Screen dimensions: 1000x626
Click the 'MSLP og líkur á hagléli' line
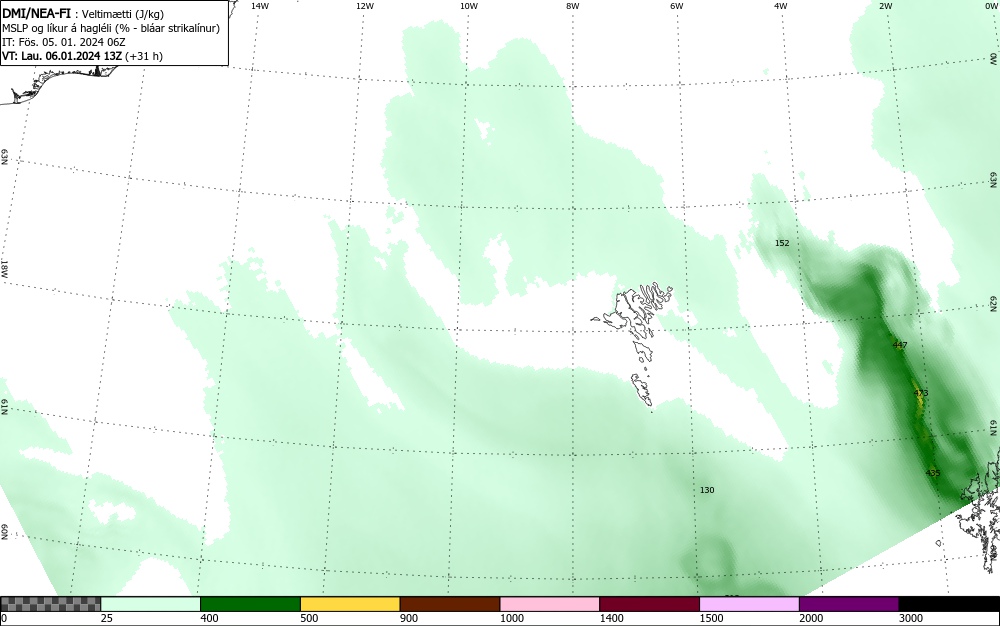point(111,28)
